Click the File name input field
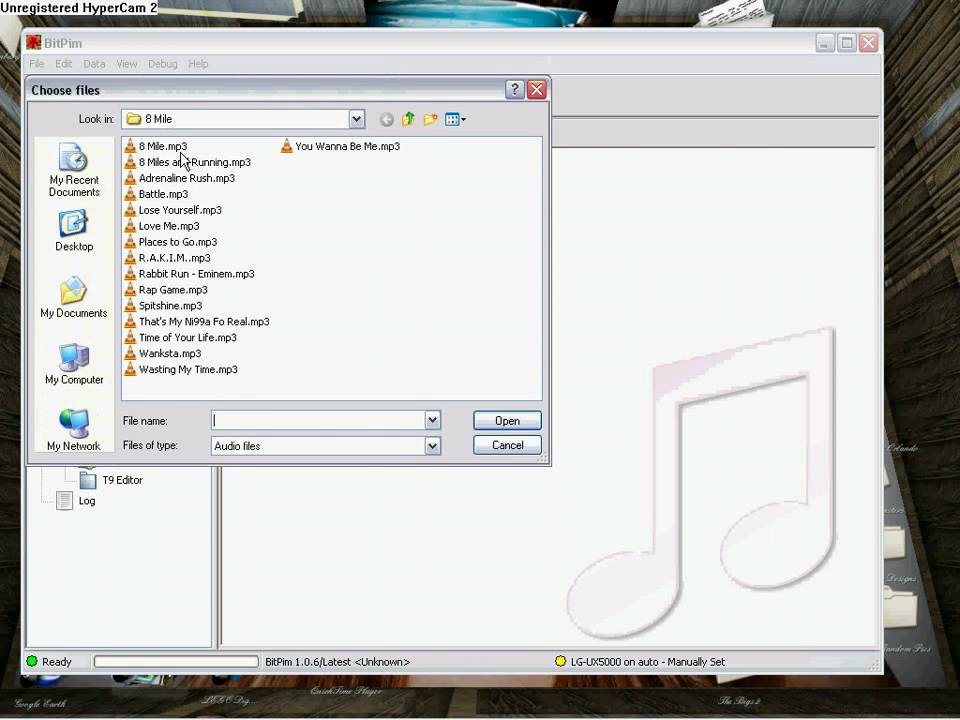The width and height of the screenshot is (960, 720). (318, 421)
